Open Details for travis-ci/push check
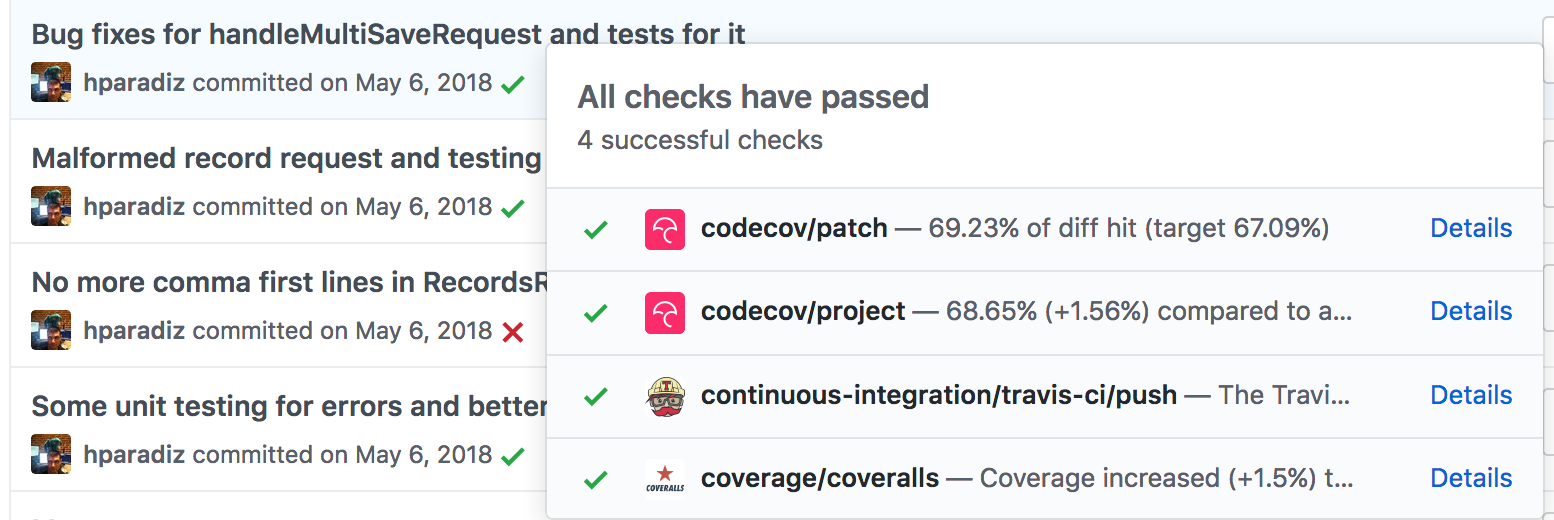The width and height of the screenshot is (1554, 520). [1471, 396]
